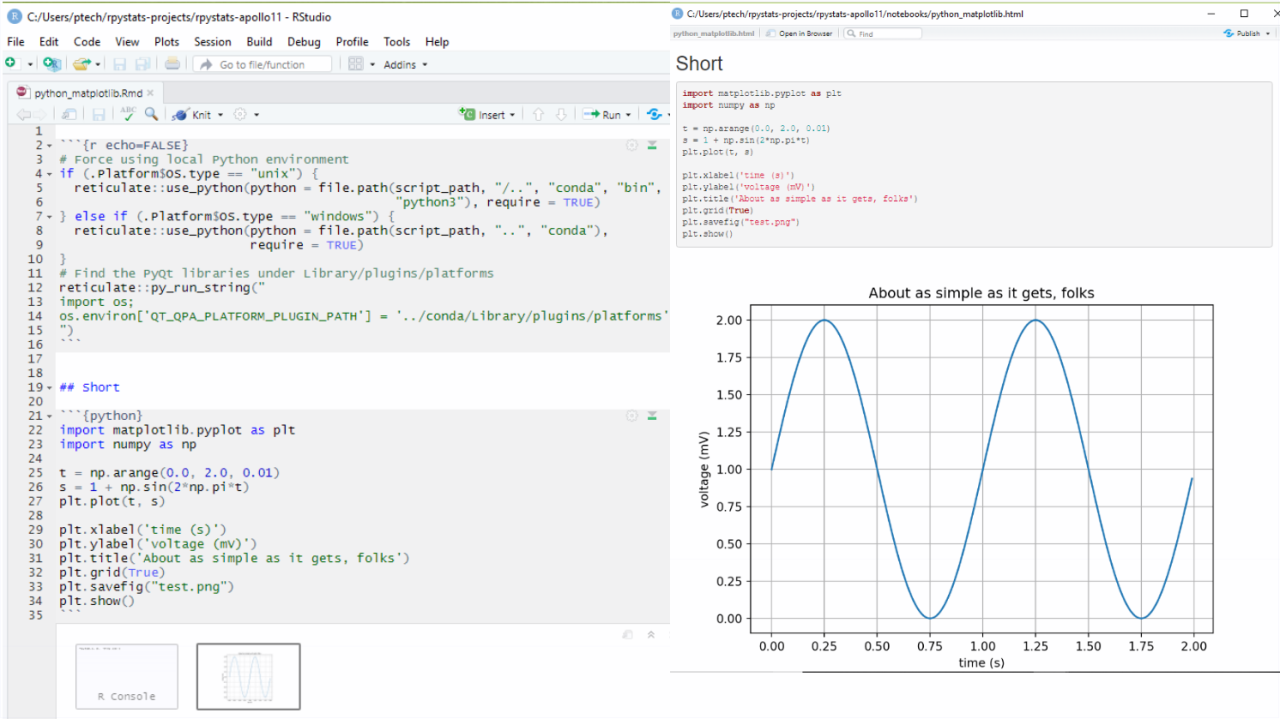This screenshot has width=1280, height=719.
Task: Click Open in Browser in viewer window
Action: point(799,33)
